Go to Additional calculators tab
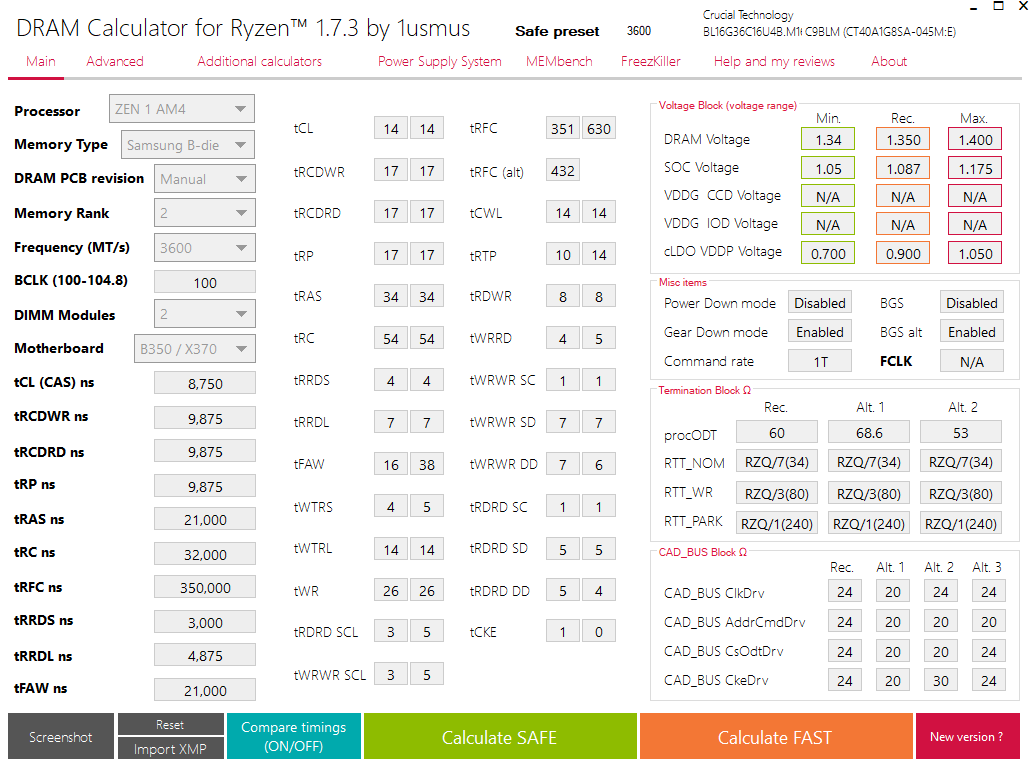The width and height of the screenshot is (1031, 777). pyautogui.click(x=260, y=61)
